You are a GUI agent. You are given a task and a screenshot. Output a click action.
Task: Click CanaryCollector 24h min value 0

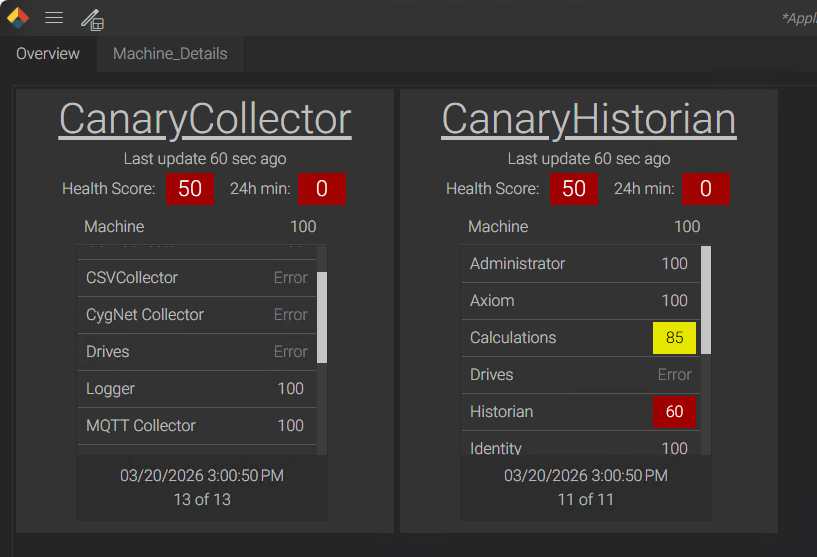[321, 189]
